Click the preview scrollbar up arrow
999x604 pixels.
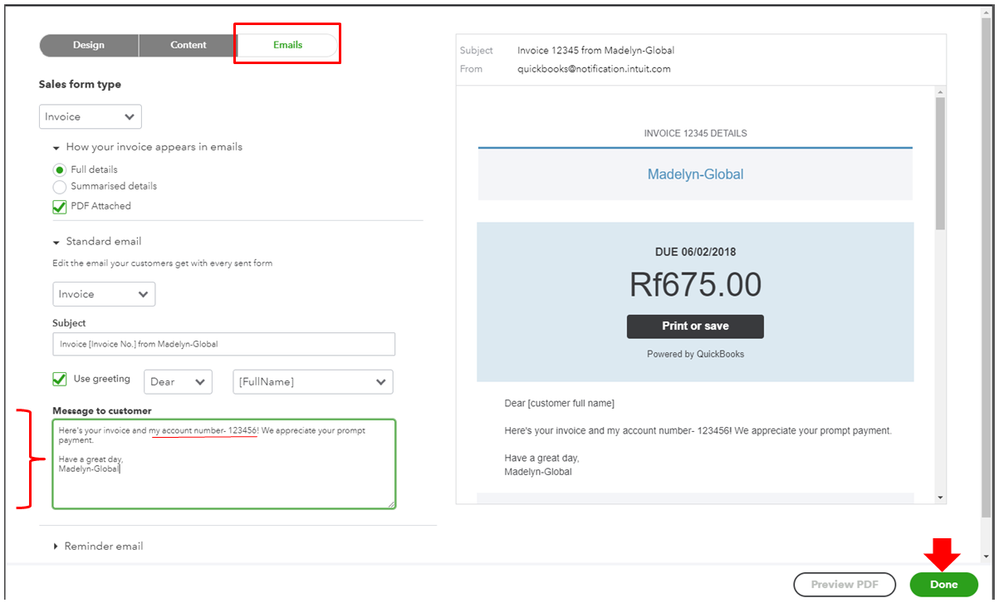[x=940, y=92]
